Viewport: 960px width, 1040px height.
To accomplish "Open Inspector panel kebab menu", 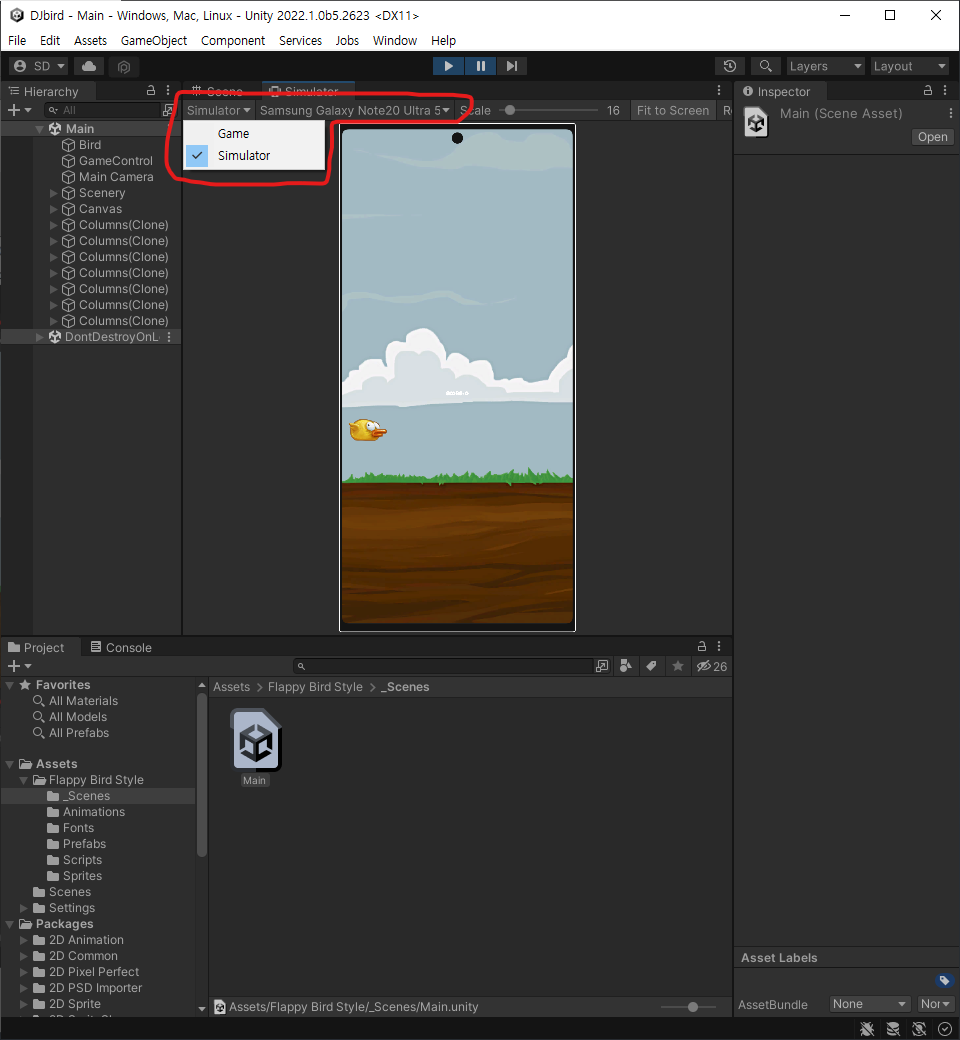I will [945, 91].
